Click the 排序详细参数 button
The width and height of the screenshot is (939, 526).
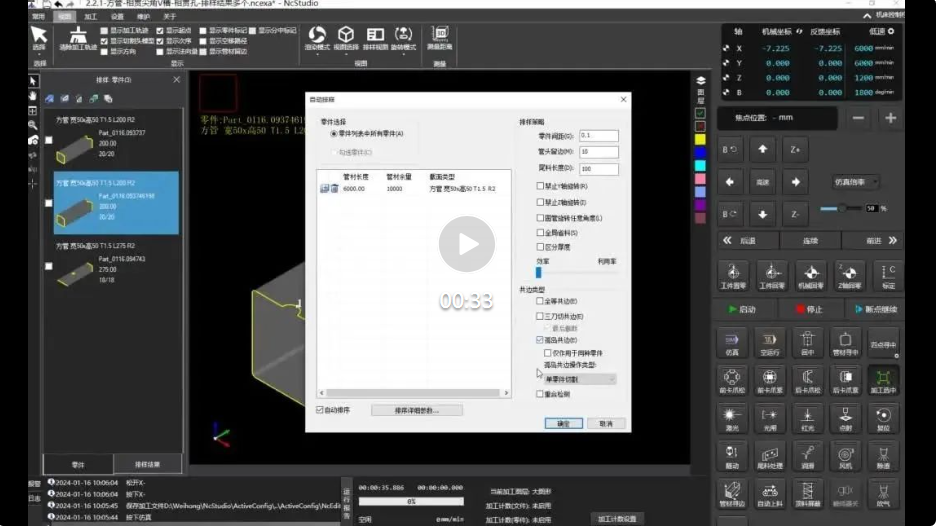(x=417, y=410)
